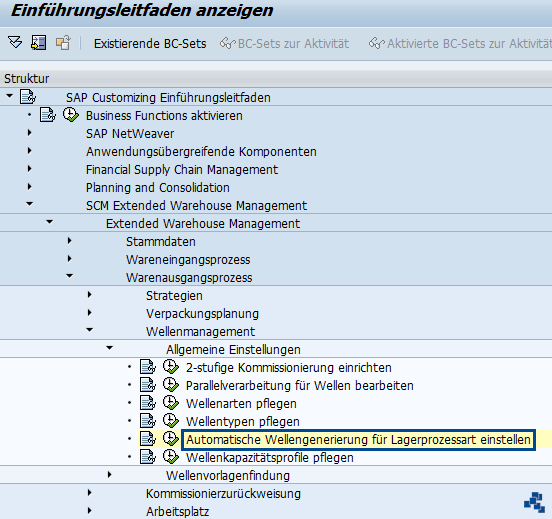Screen dimensions: 552x519
Task: Execute activity Parallelverarbeitung für Wellen bearbeiten
Action: [x=171, y=385]
